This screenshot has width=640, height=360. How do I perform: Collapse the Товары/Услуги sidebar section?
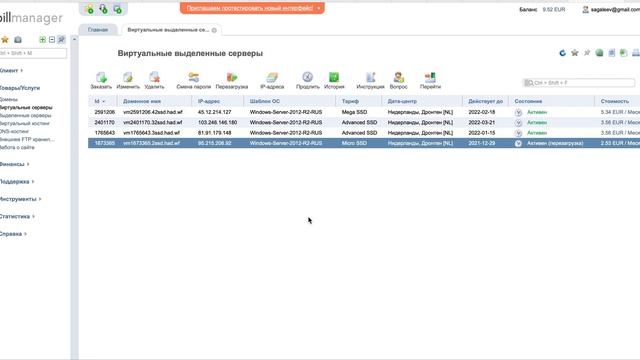point(20,88)
